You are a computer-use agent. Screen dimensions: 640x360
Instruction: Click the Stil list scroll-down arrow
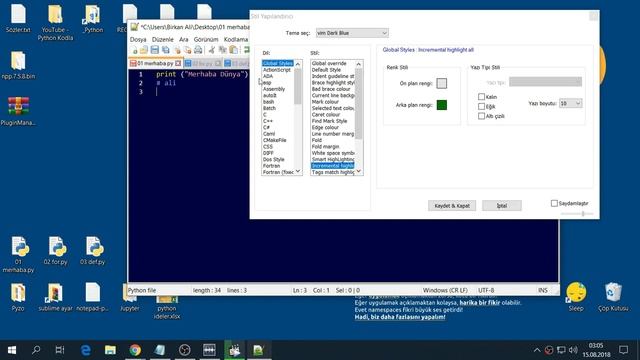click(x=358, y=171)
